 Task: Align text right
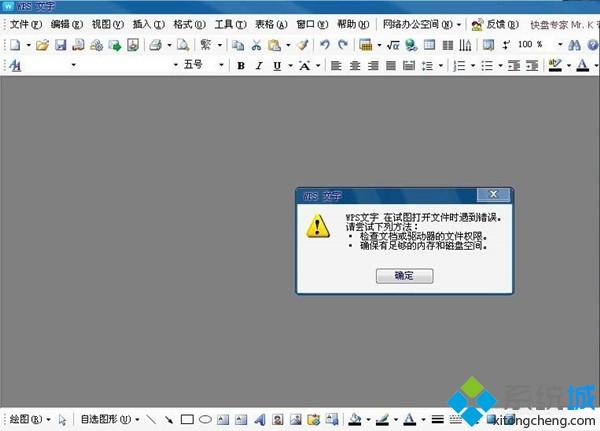click(x=373, y=66)
